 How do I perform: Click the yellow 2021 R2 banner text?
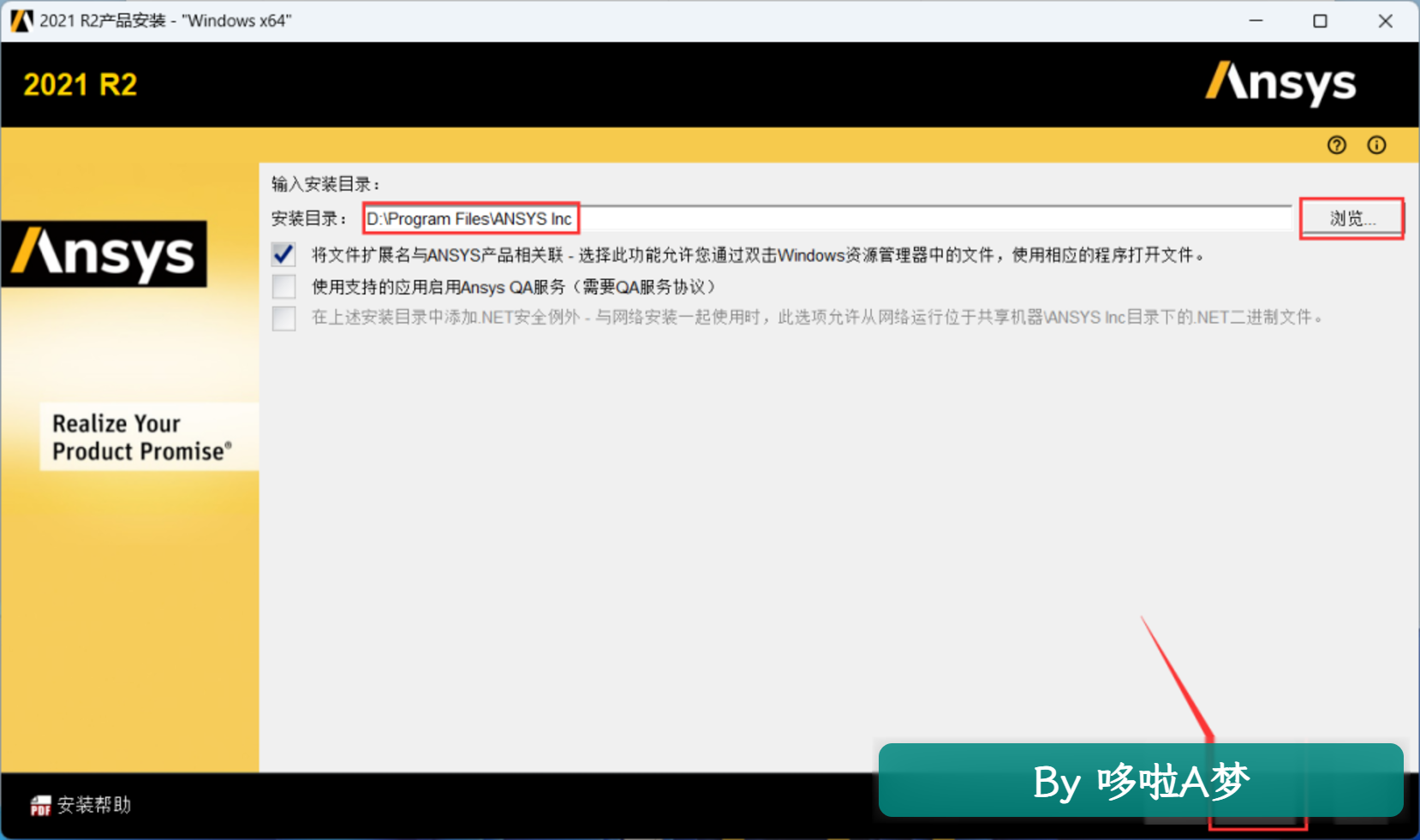point(81,85)
